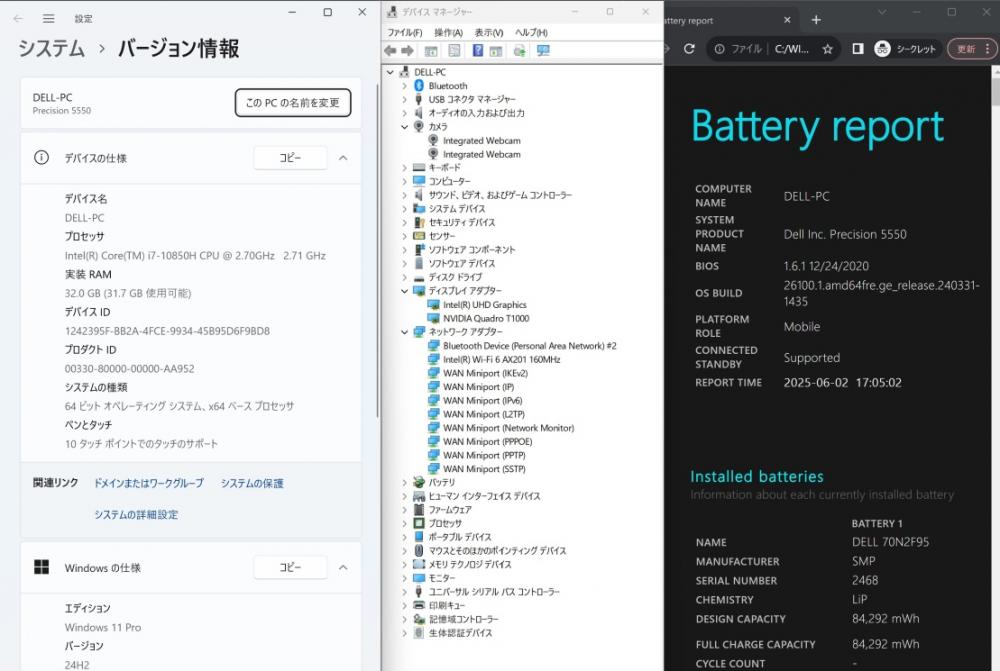Expand the ディスク ドライブ category
The image size is (1000, 671).
coord(404,277)
